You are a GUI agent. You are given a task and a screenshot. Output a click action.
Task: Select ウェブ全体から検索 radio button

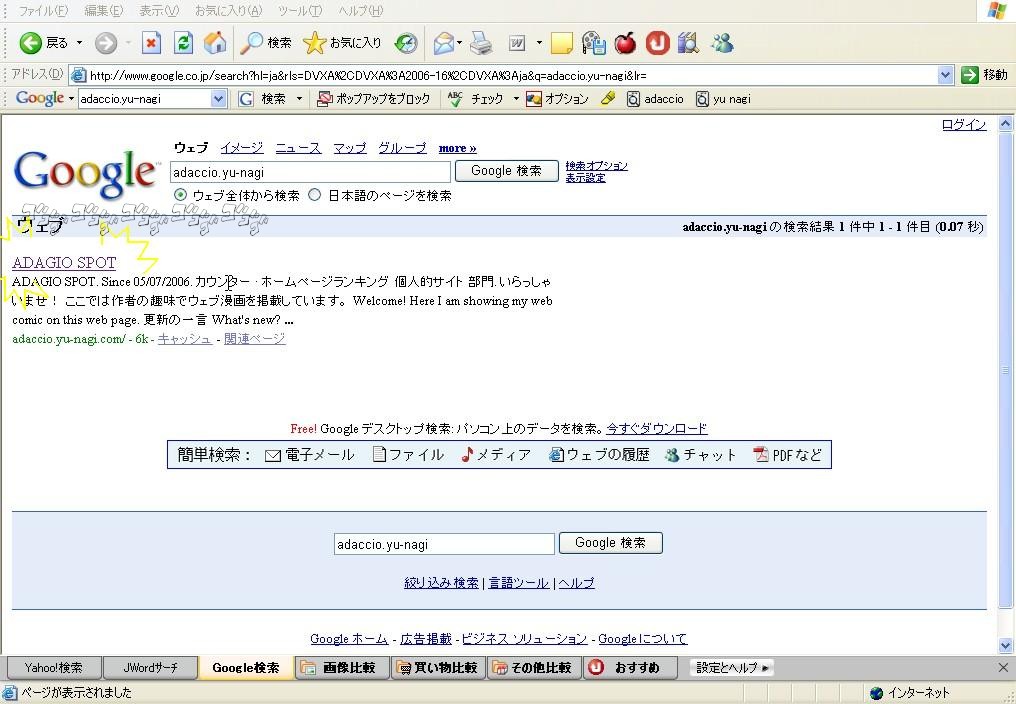pyautogui.click(x=180, y=194)
